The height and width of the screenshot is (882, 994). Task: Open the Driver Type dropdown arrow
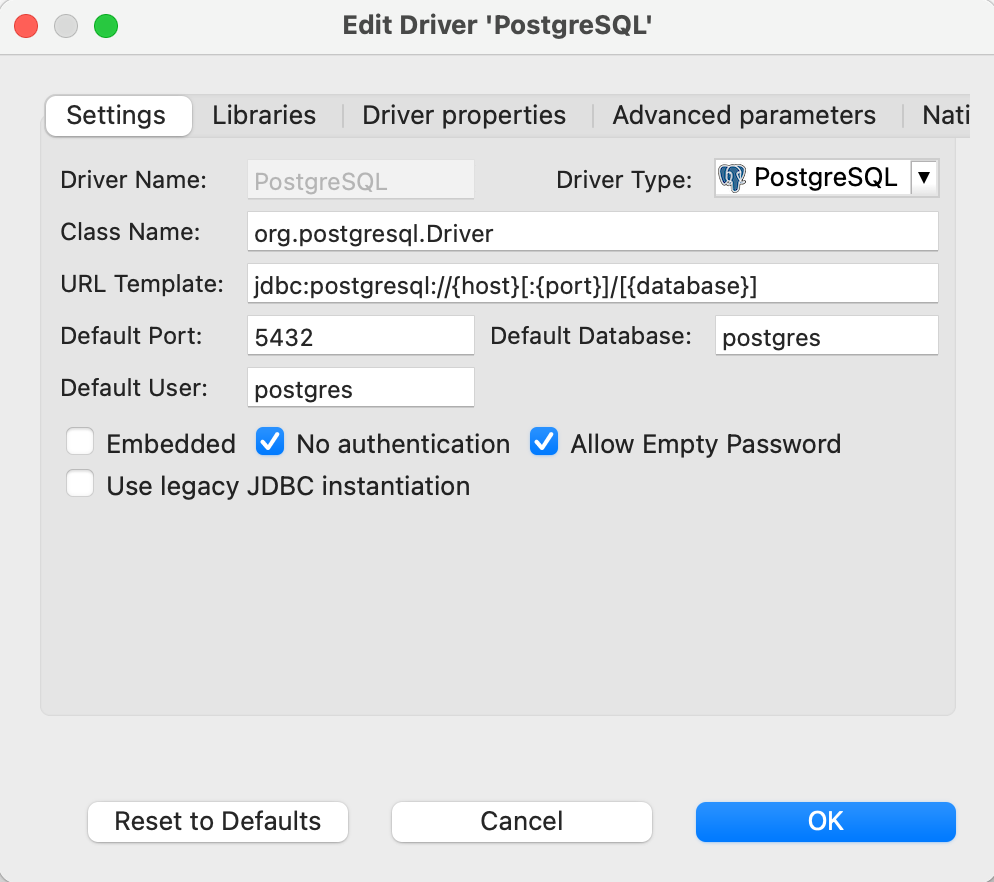924,178
